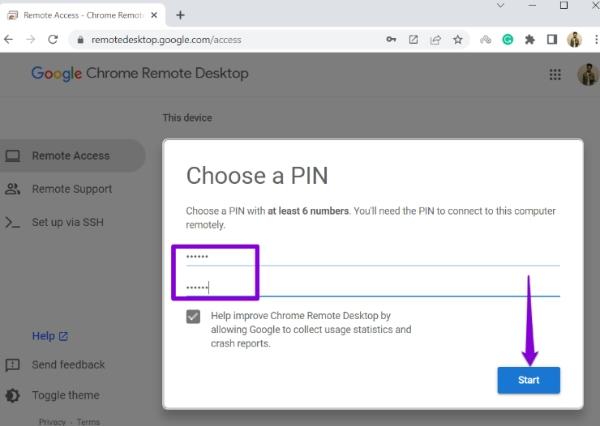Go back in browser

point(8,39)
